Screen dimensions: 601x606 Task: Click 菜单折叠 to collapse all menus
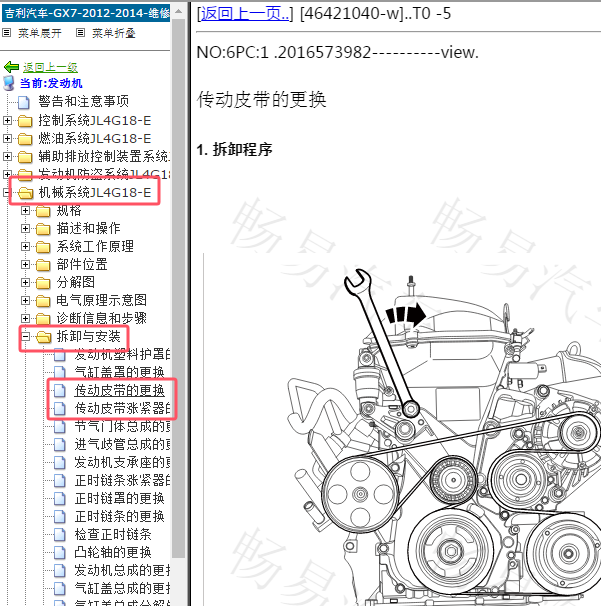[x=114, y=33]
